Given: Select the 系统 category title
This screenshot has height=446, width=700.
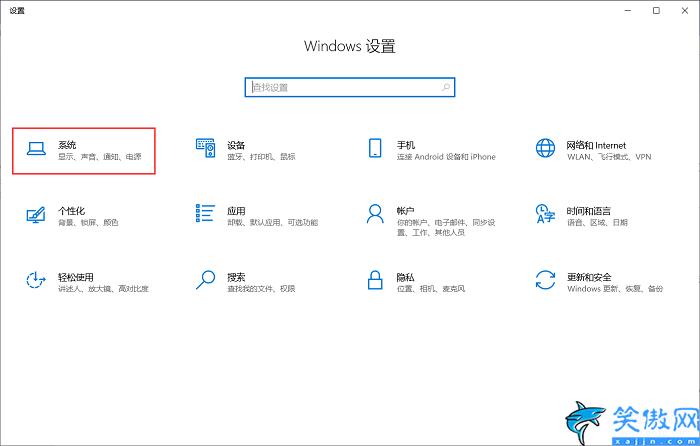Looking at the screenshot, I should (x=67, y=145).
